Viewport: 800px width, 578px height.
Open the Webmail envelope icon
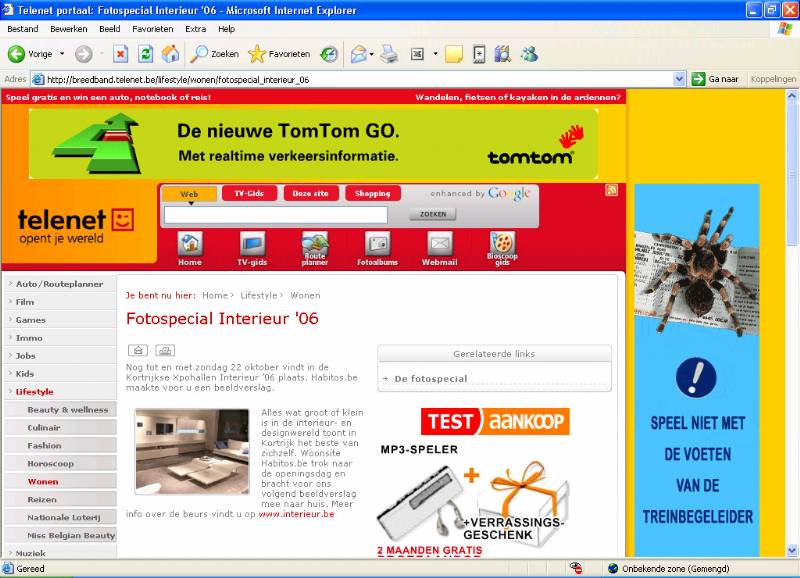click(439, 248)
